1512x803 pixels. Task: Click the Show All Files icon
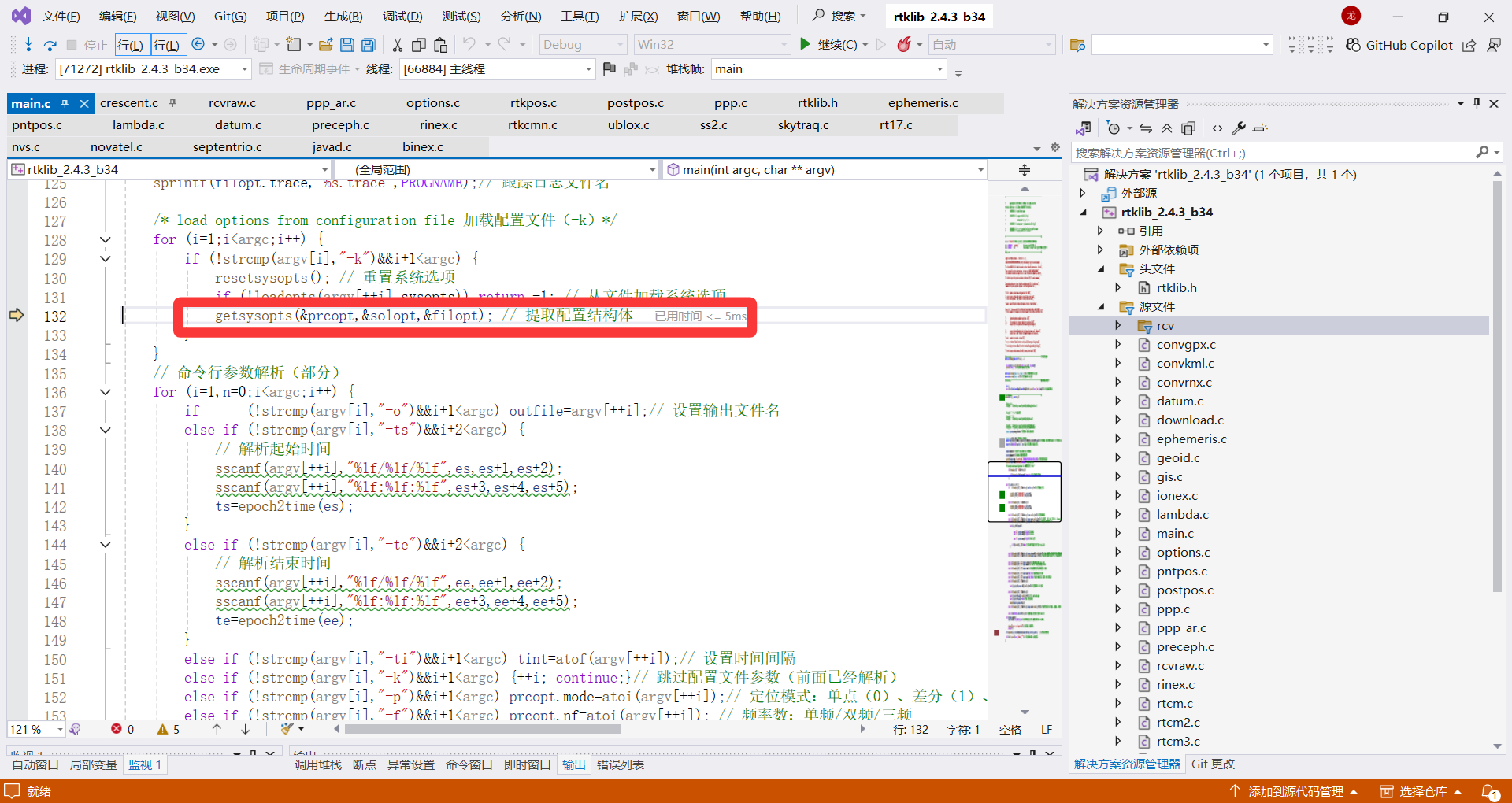pos(1188,128)
